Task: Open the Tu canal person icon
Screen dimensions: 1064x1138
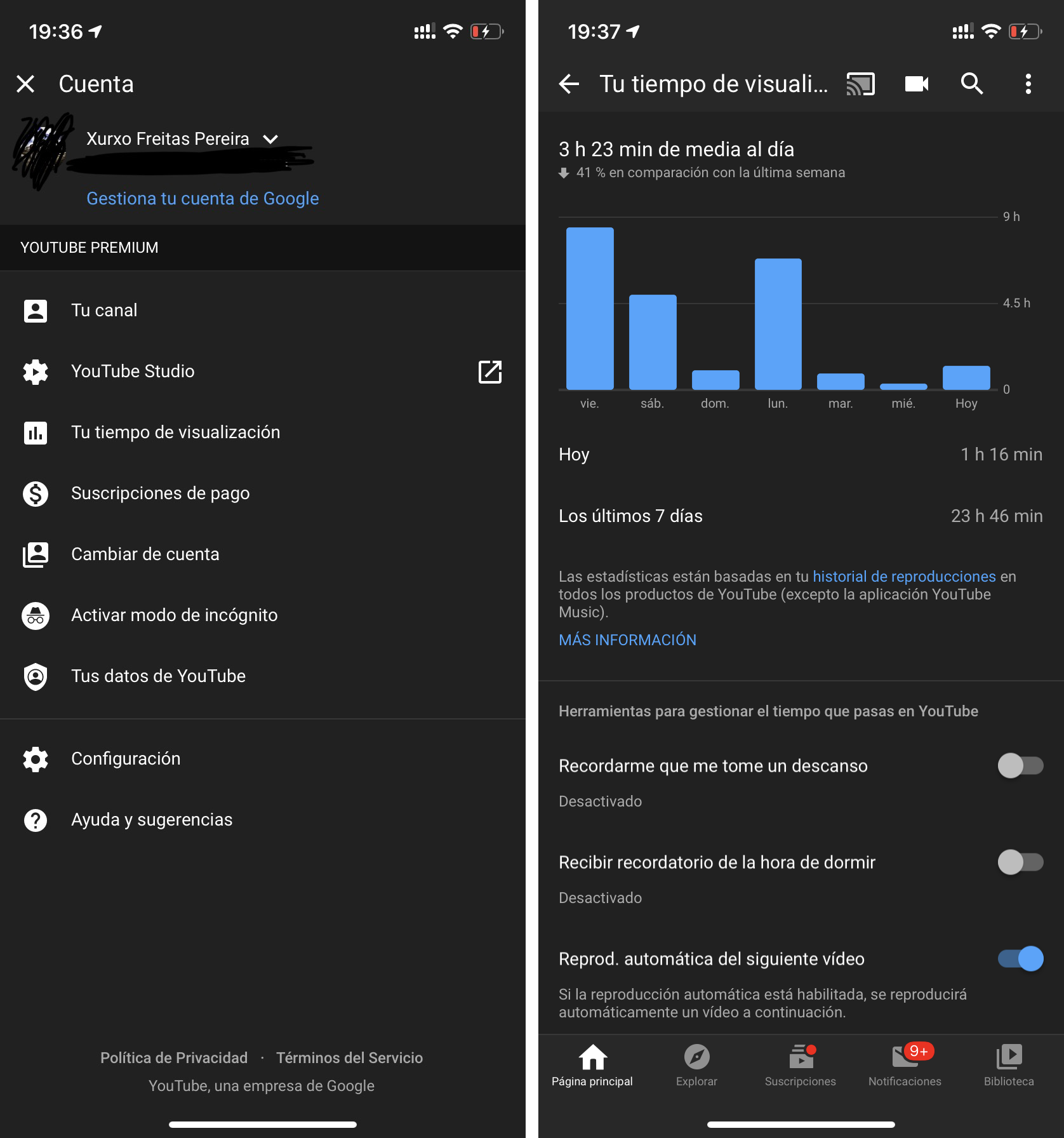Action: pos(36,311)
